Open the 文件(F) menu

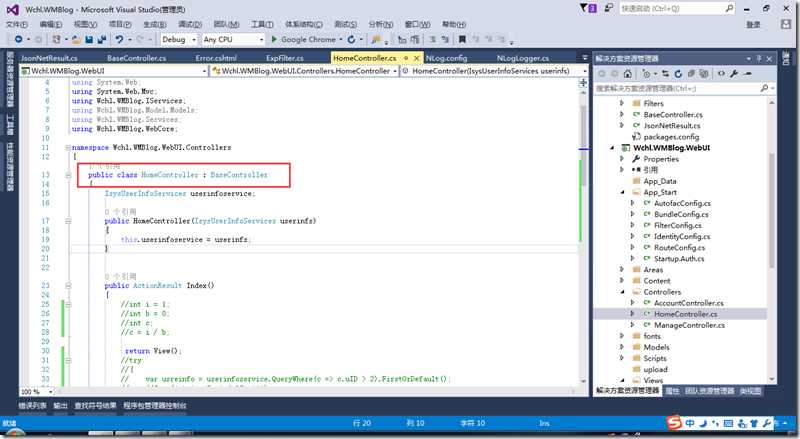pyautogui.click(x=16, y=24)
